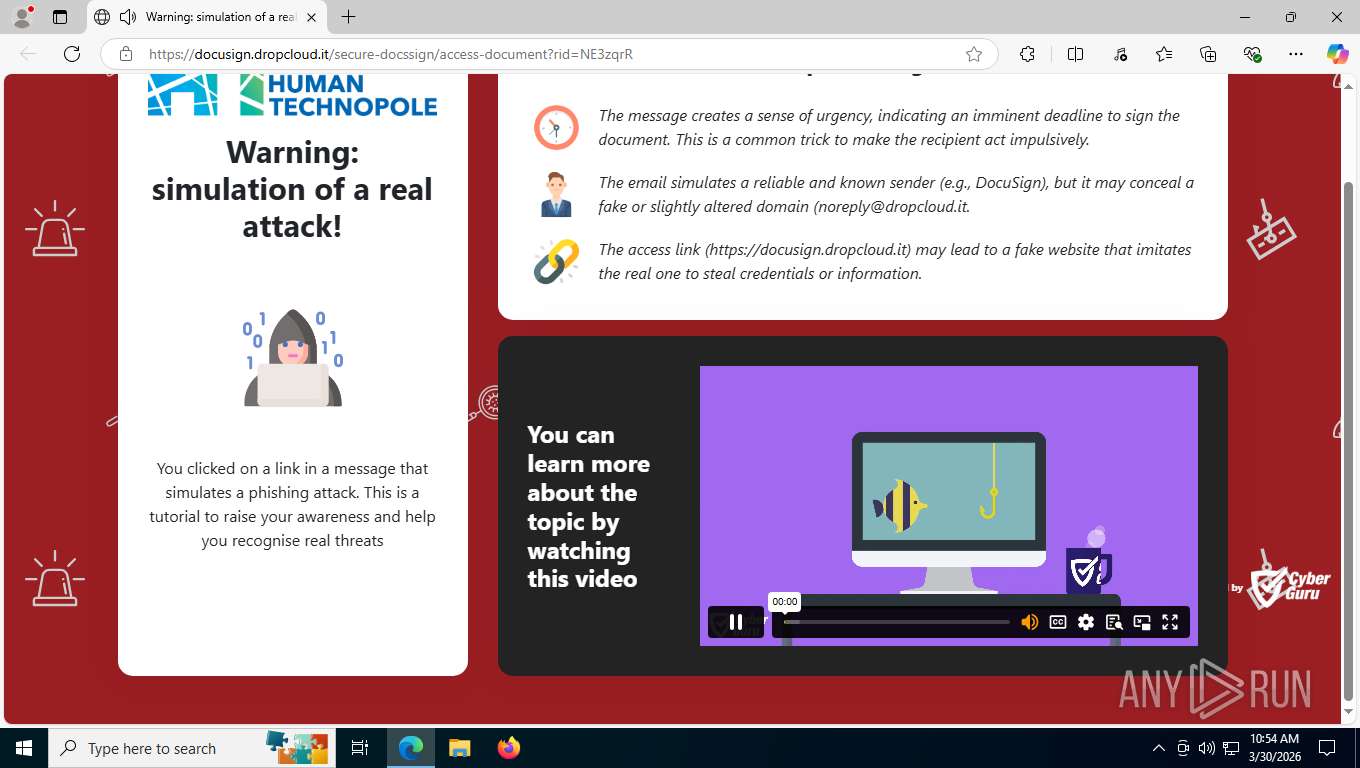
Task: Open video transcript search icon
Action: pos(1114,622)
